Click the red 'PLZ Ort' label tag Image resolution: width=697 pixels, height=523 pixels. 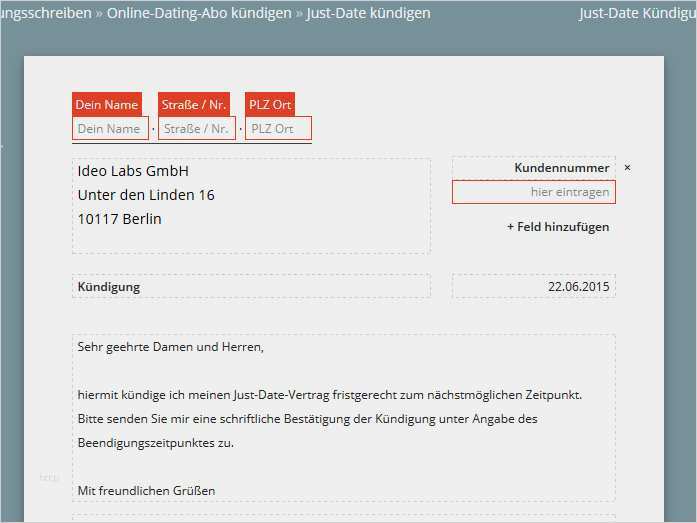click(x=270, y=105)
